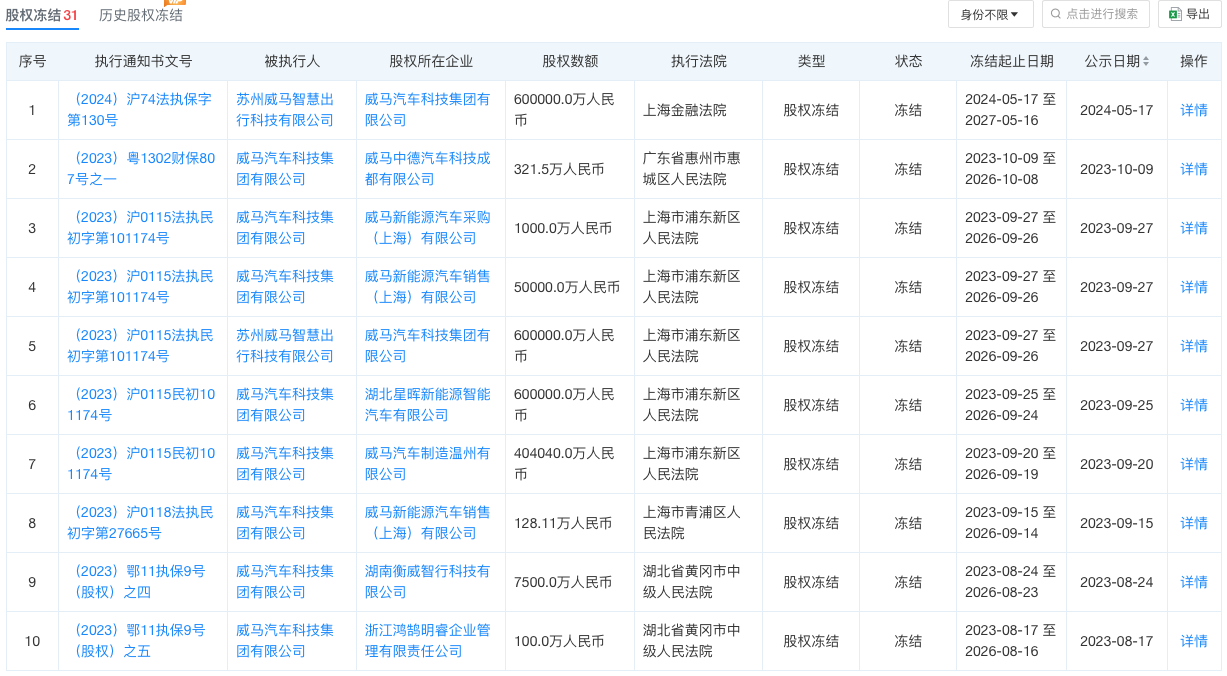Open 威马汽车科技集团有限公司 executed party in row 2
Image resolution: width=1227 pixels, height=676 pixels.
[285, 169]
